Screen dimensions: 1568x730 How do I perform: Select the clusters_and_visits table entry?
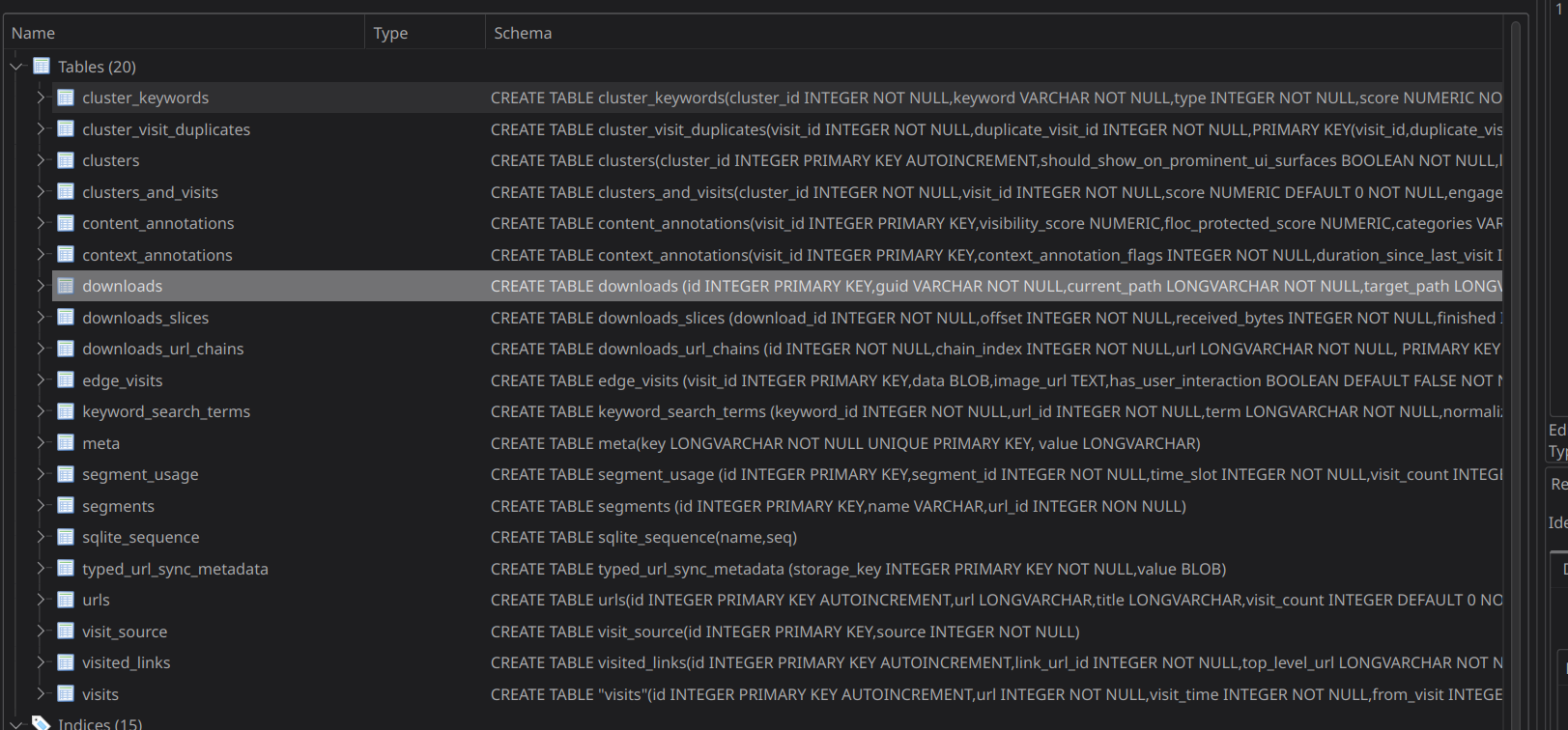[150, 192]
